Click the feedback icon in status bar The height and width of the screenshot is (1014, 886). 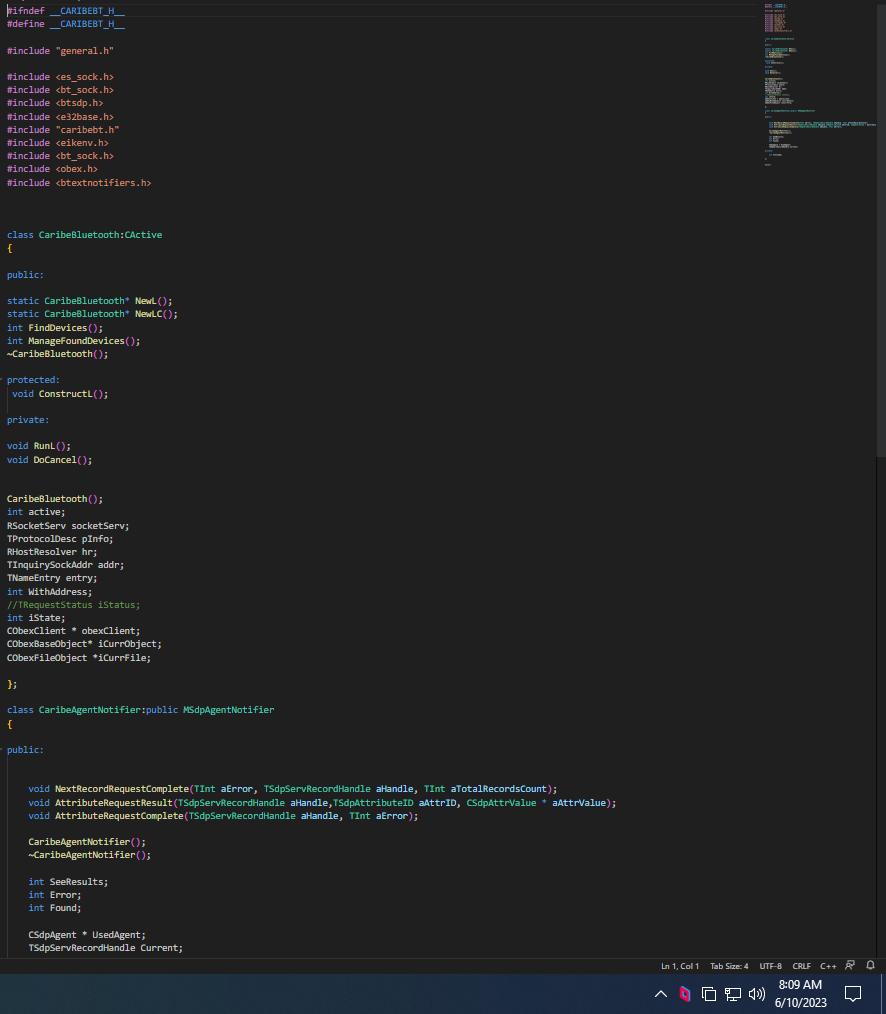[850, 965]
